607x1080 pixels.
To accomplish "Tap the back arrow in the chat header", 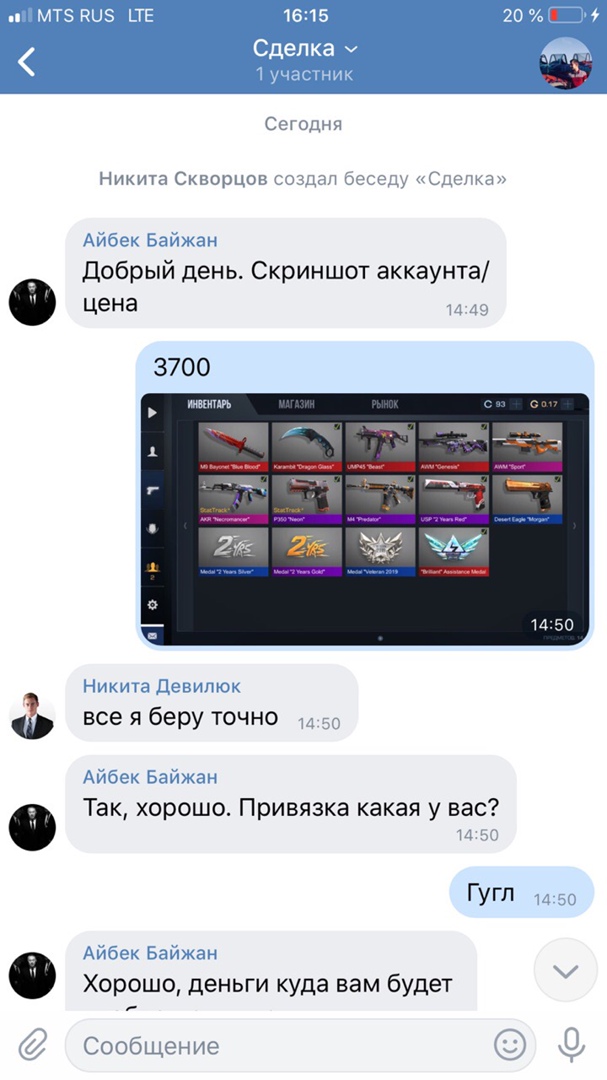I will tap(26, 62).
